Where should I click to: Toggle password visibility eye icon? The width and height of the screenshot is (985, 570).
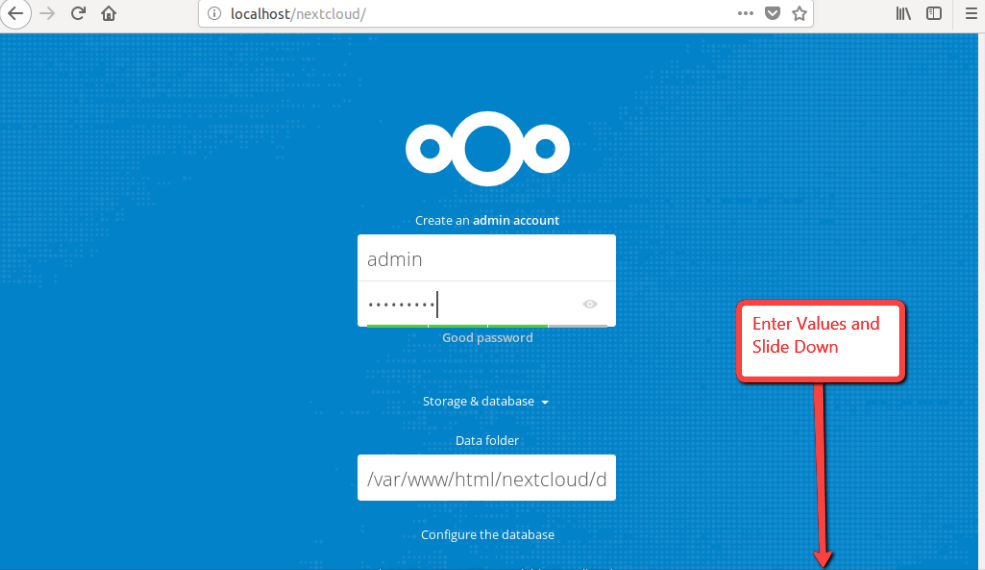(x=589, y=304)
